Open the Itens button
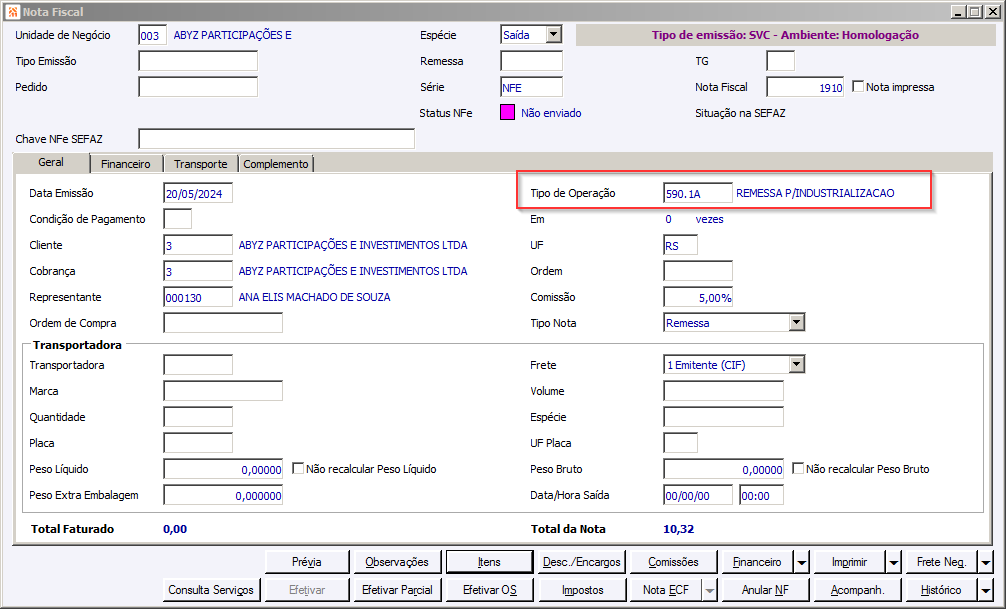This screenshot has width=1006, height=609. [489, 562]
